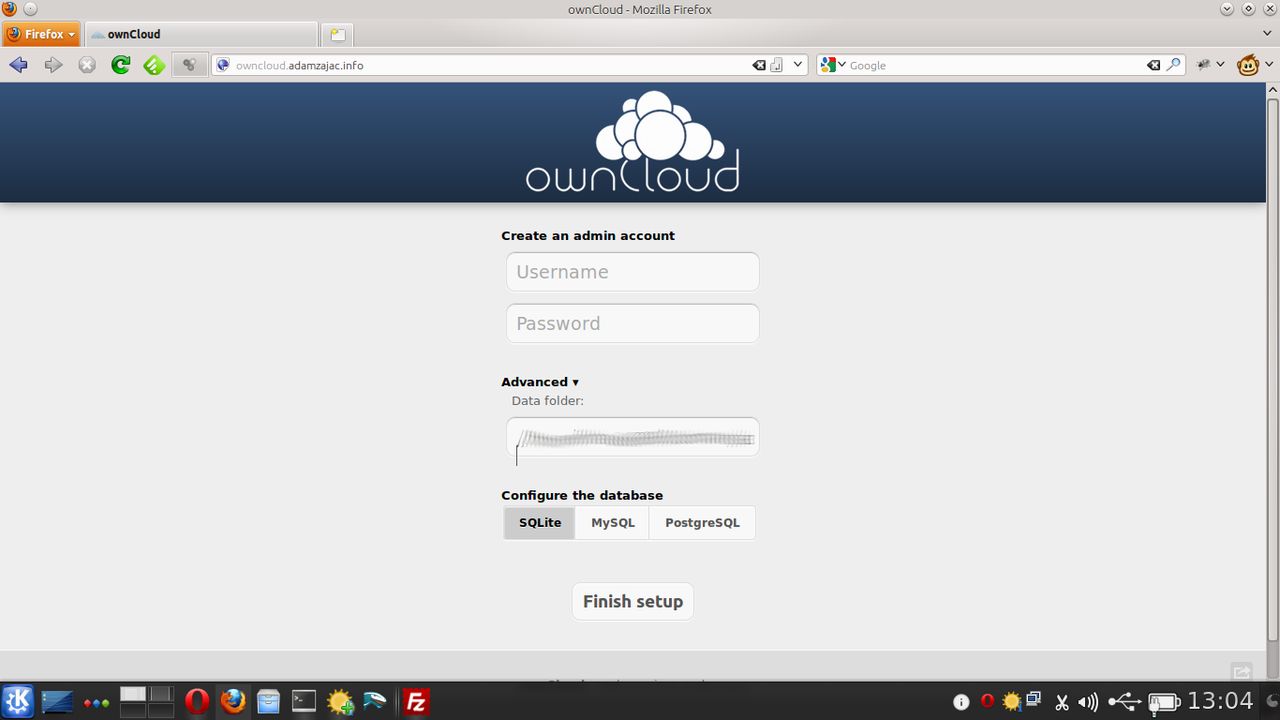Click the ownCloud logo
Screen dimensions: 1280x720
coord(633,142)
